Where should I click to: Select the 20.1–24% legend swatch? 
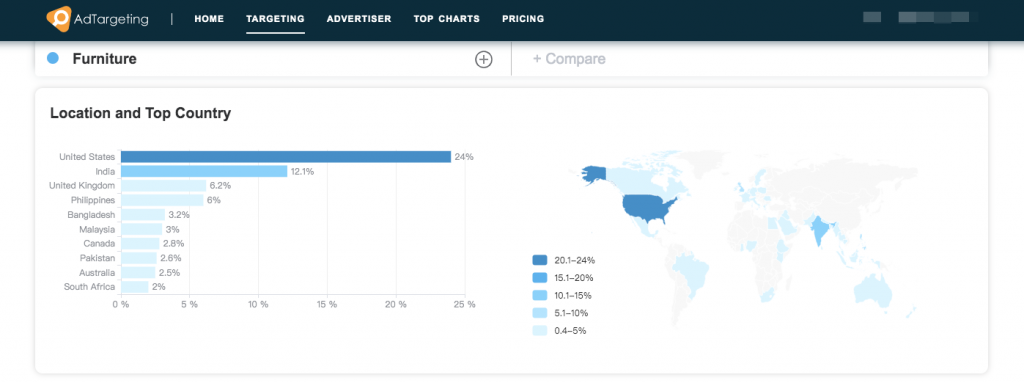click(540, 260)
